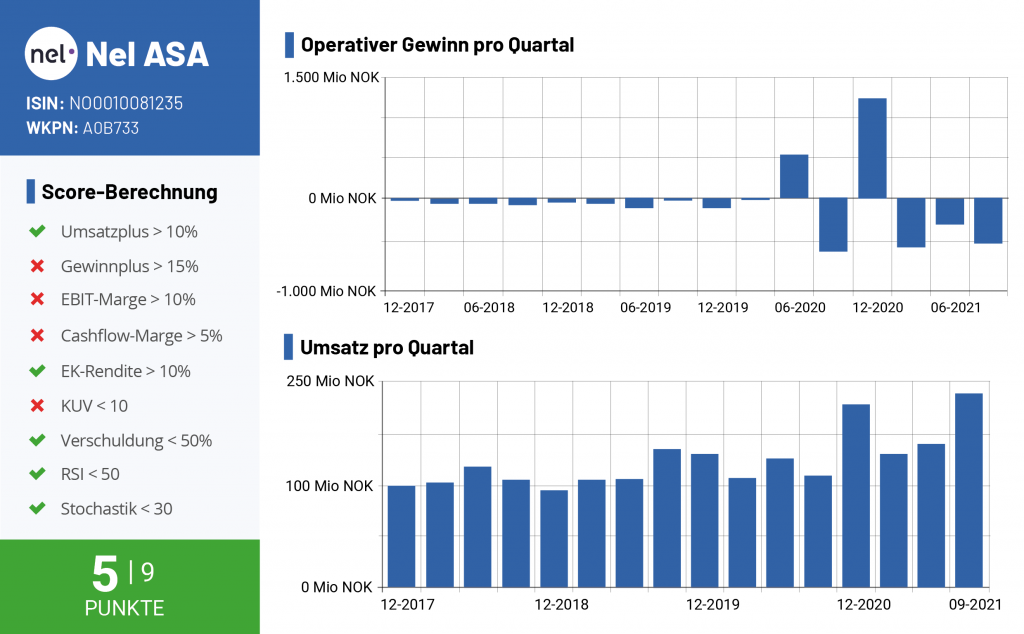Select the '06-2018' label on profit chart

tap(489, 308)
